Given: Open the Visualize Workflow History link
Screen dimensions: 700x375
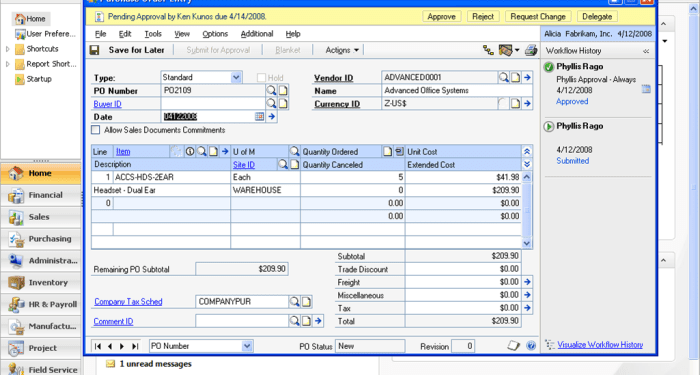Looking at the screenshot, I should pos(600,345).
